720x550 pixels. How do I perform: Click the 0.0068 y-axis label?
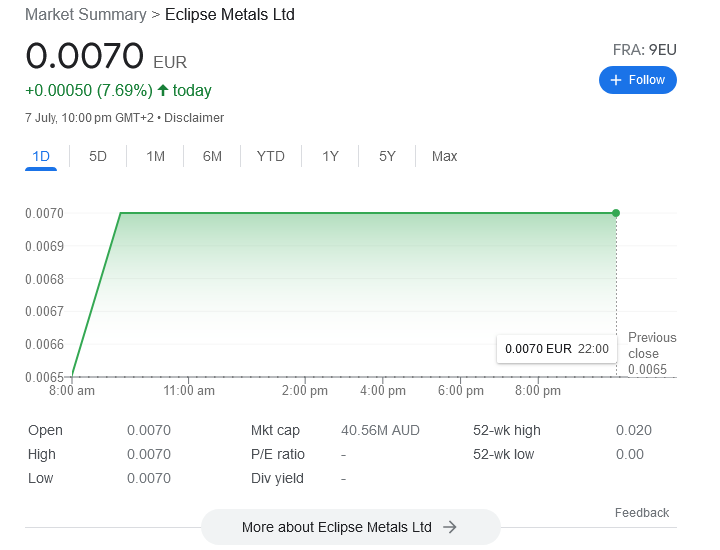(x=45, y=279)
